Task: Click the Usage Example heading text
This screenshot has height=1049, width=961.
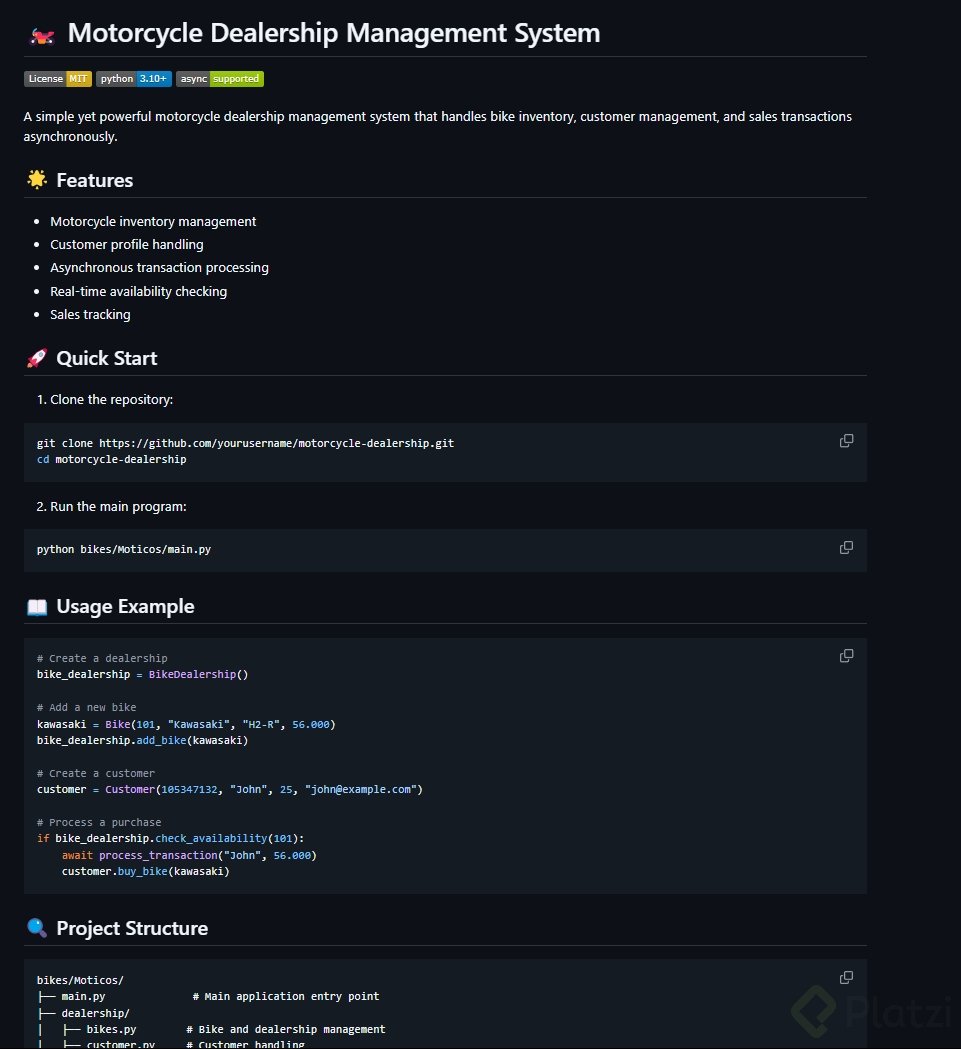Action: [x=125, y=607]
